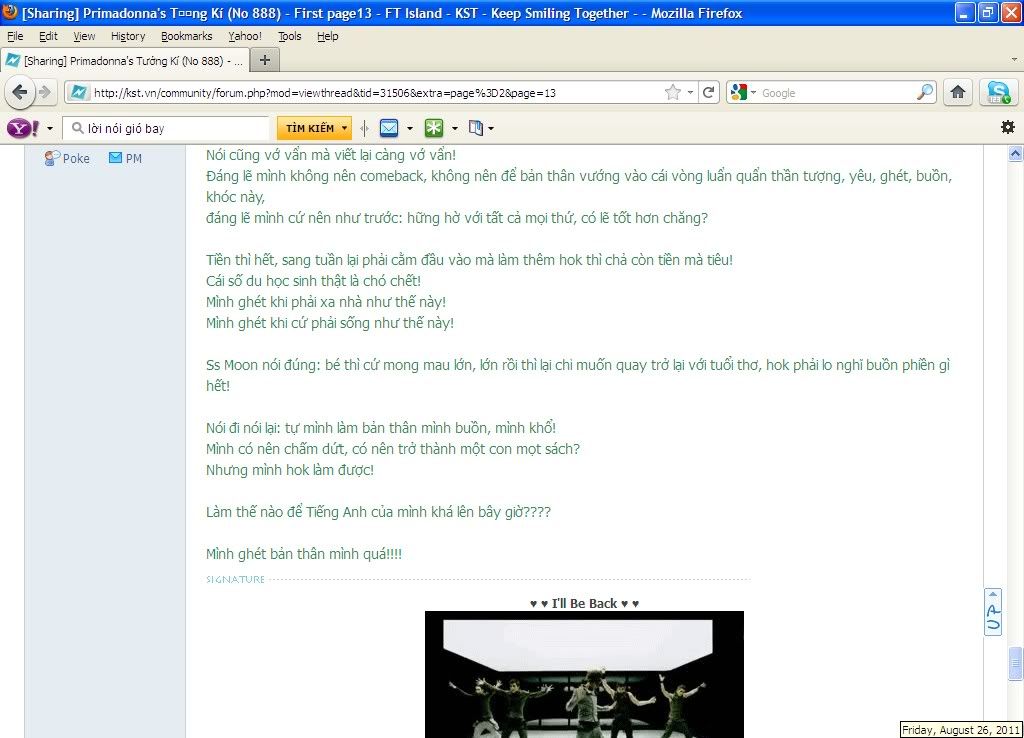Click the PM link
1024x738 pixels.
(125, 158)
